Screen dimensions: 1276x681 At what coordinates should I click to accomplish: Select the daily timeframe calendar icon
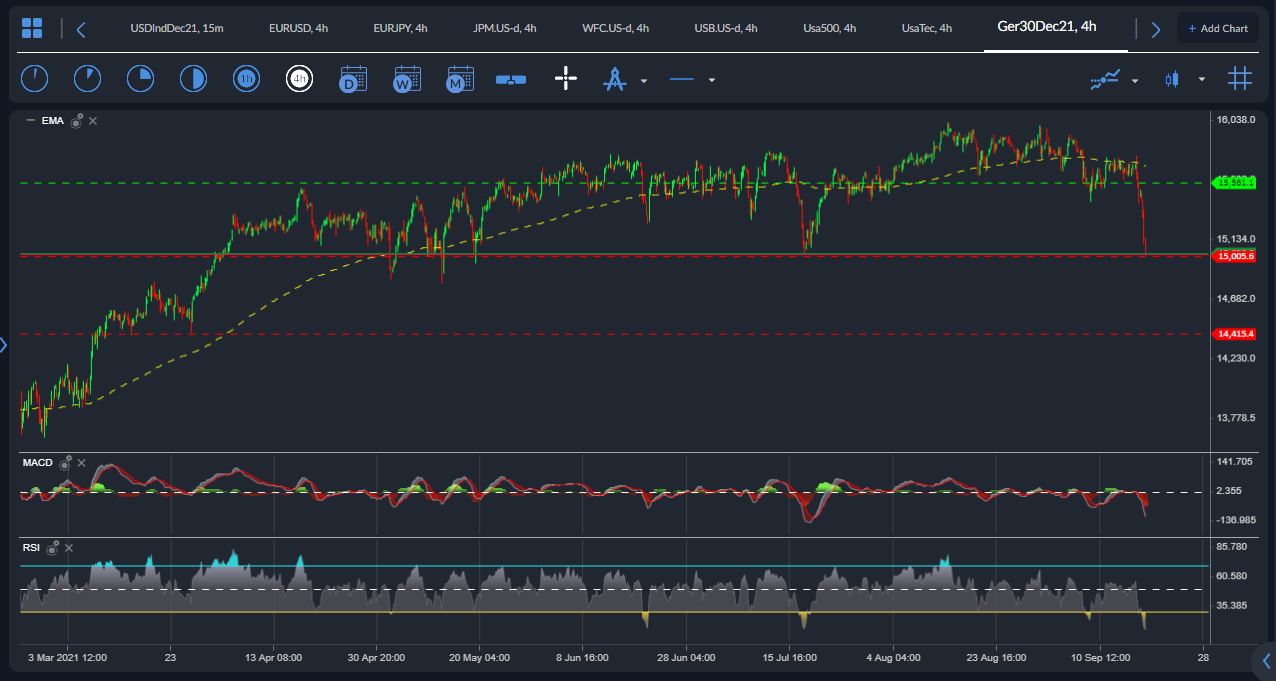coord(352,79)
